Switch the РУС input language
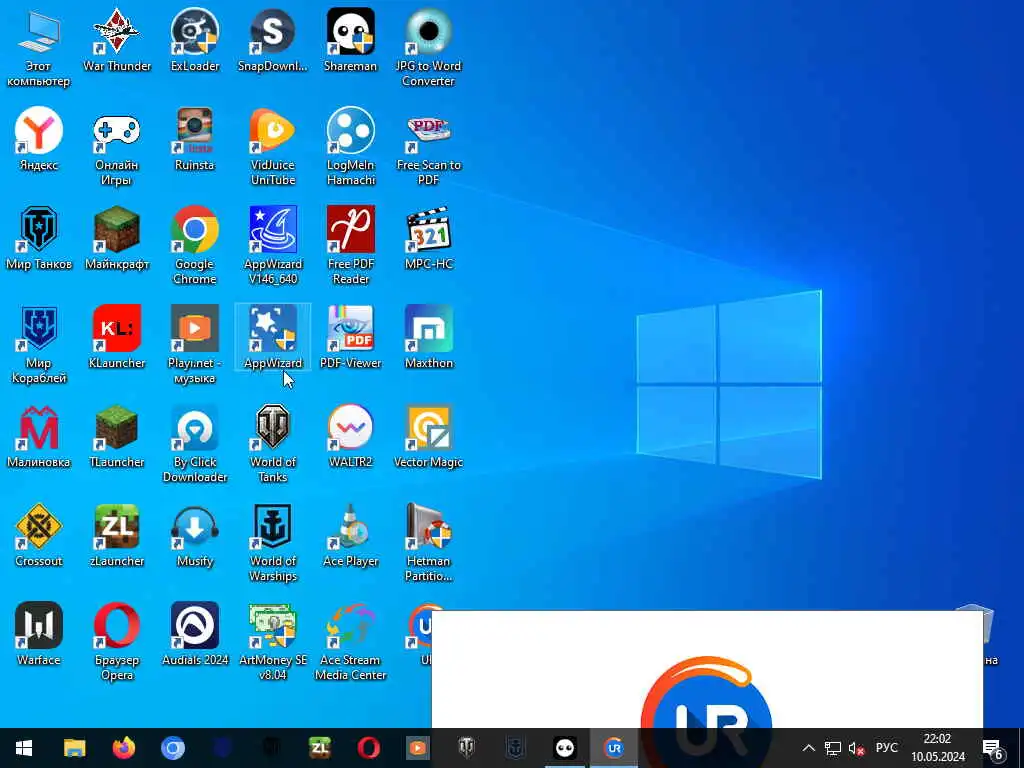 point(886,748)
